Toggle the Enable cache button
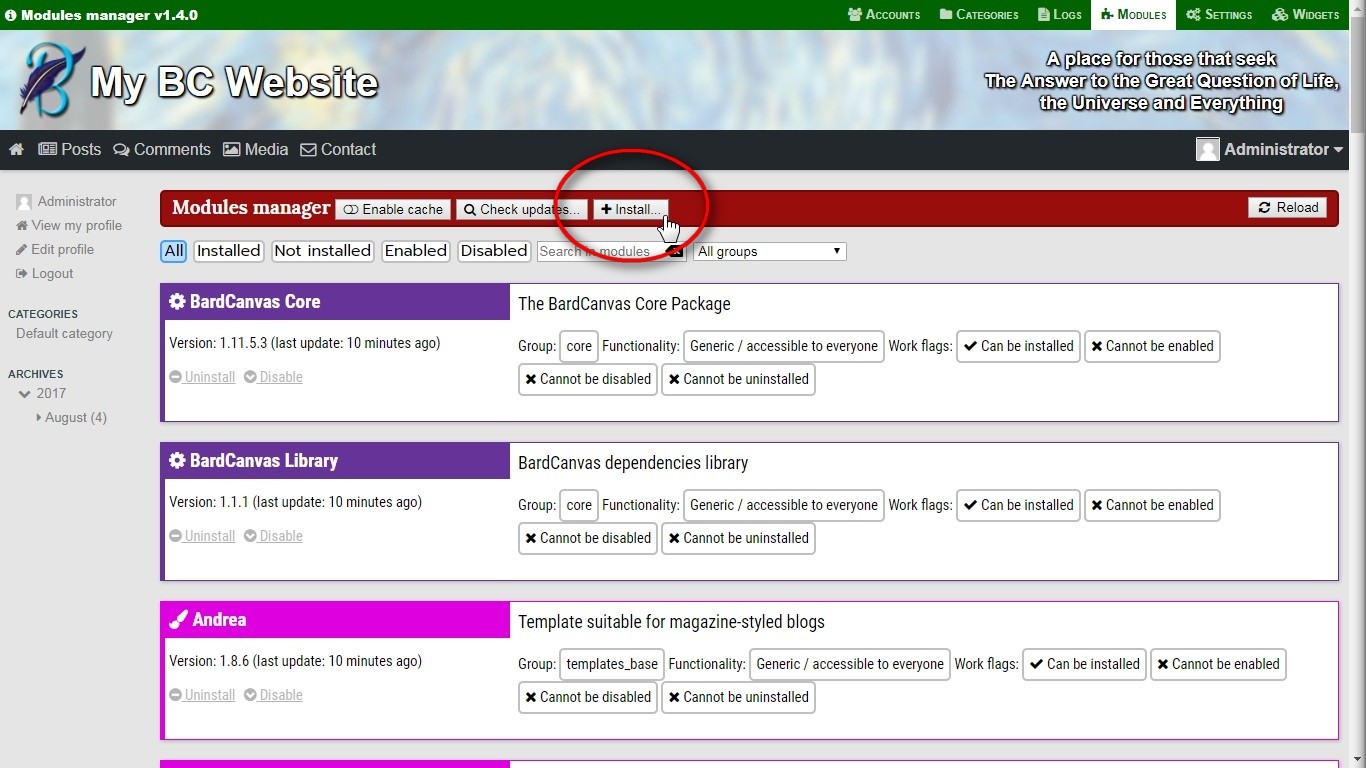The height and width of the screenshot is (768, 1366). tap(393, 209)
